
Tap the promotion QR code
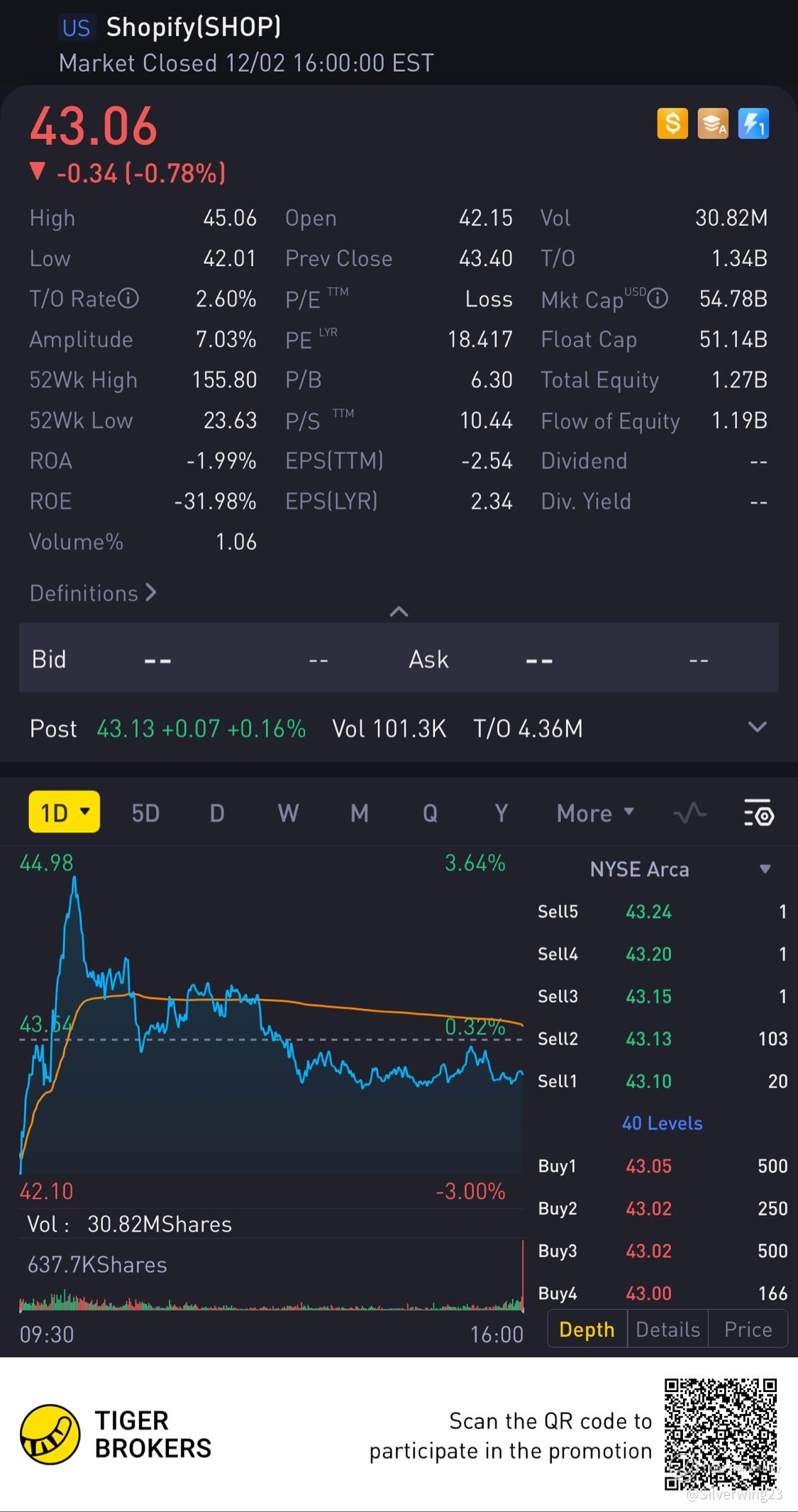(721, 1434)
